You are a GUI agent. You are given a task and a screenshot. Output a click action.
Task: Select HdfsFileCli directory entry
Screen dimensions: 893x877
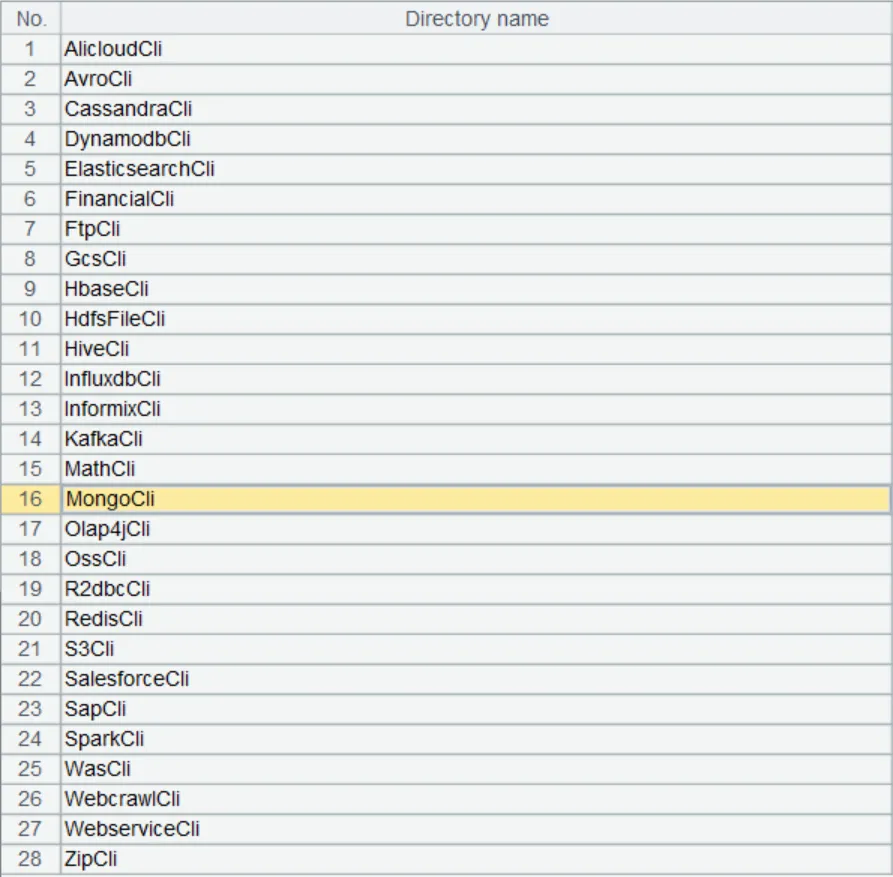coord(476,319)
